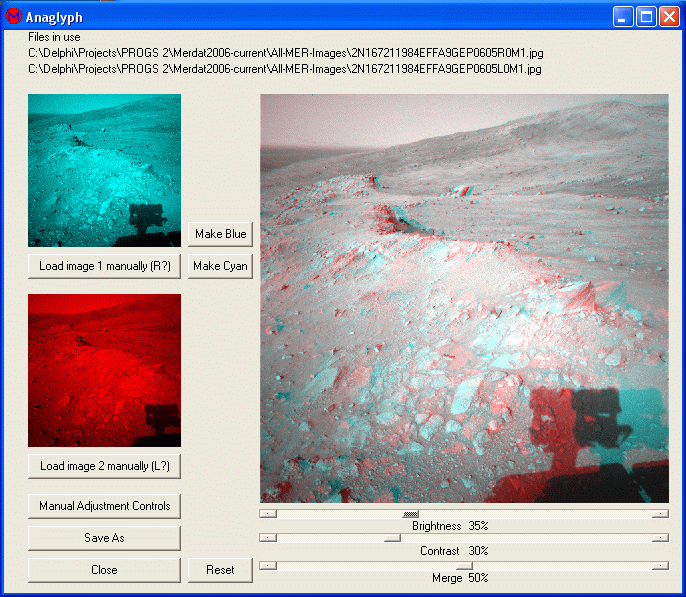
Task: Click Merge slider right arrow
Action: pyautogui.click(x=660, y=566)
